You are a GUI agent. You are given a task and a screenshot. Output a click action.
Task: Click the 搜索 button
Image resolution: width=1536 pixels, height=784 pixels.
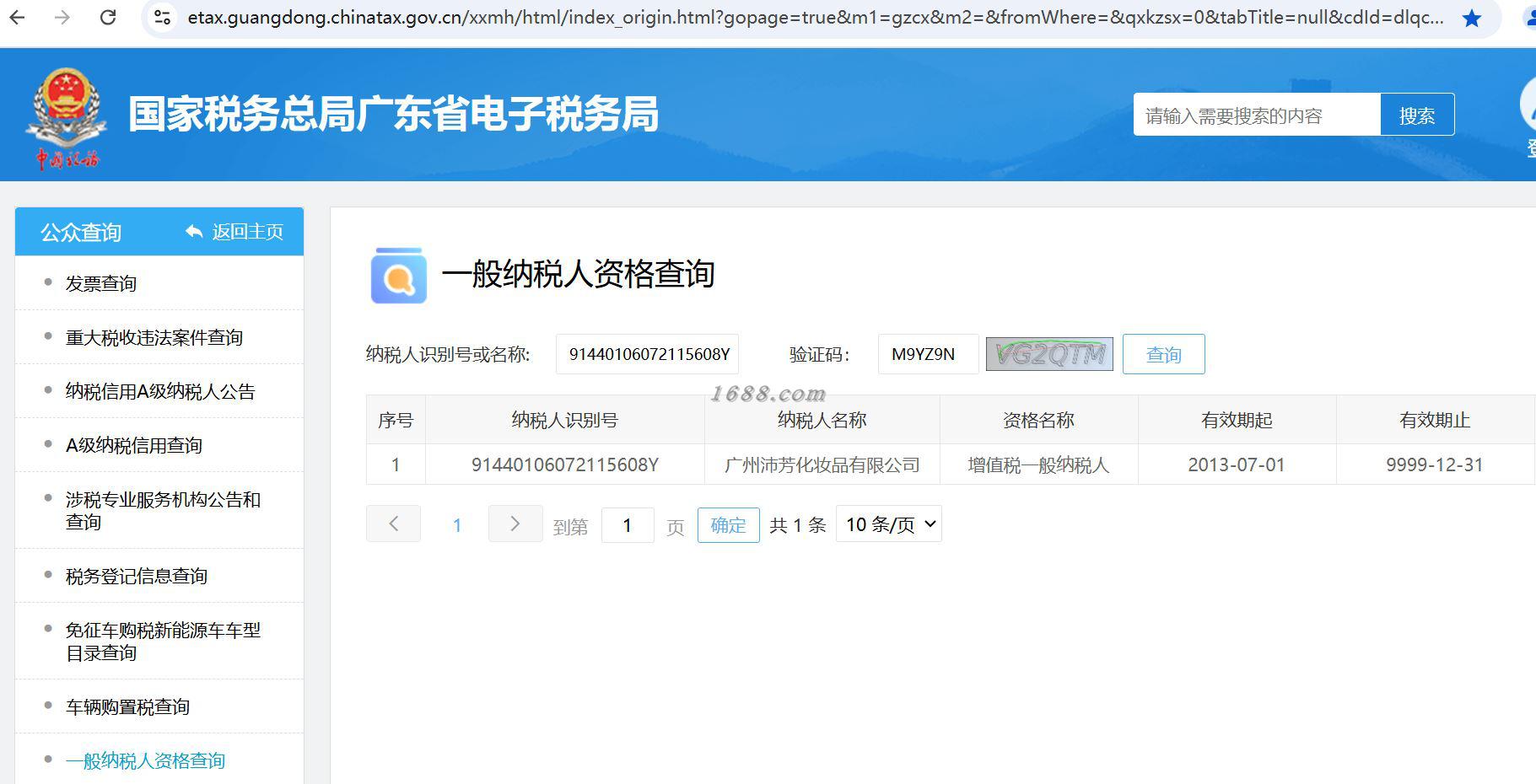pos(1417,115)
